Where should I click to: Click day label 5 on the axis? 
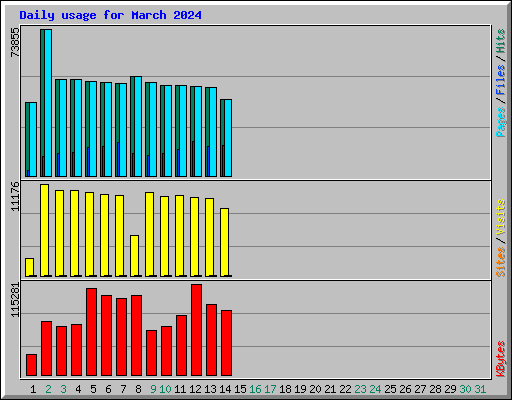pyautogui.click(x=93, y=389)
